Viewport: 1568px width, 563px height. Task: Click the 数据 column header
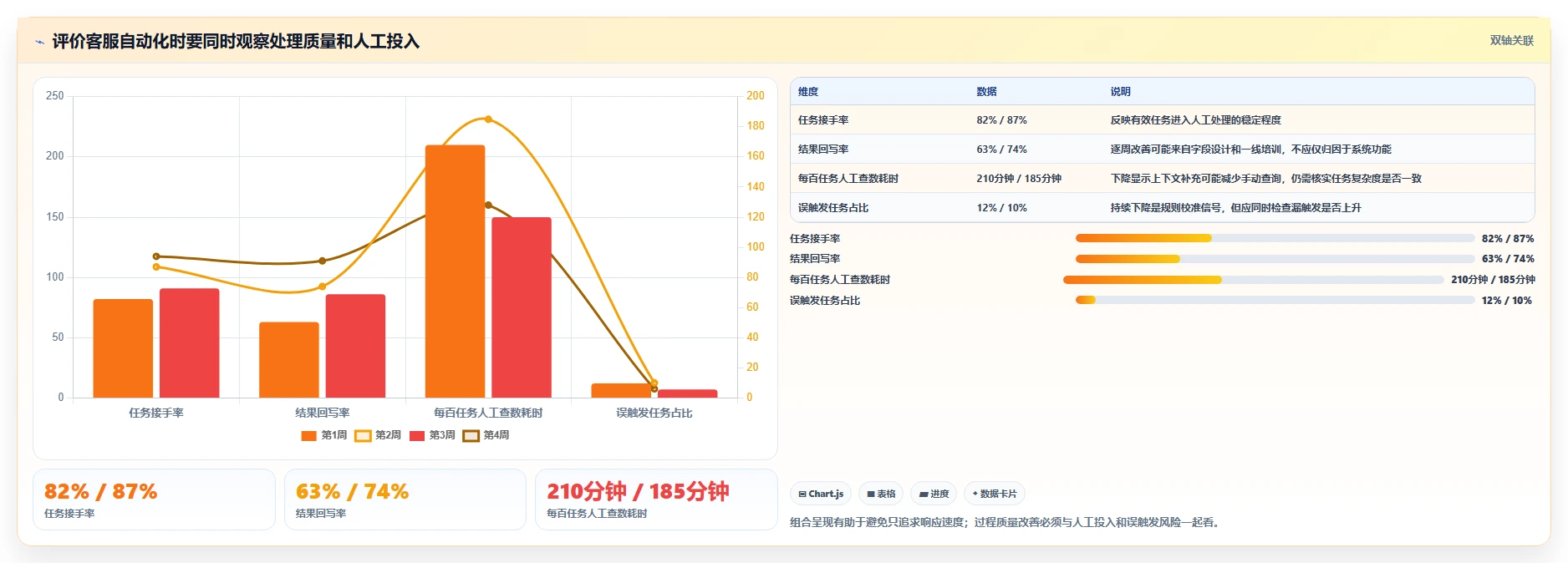(x=986, y=92)
